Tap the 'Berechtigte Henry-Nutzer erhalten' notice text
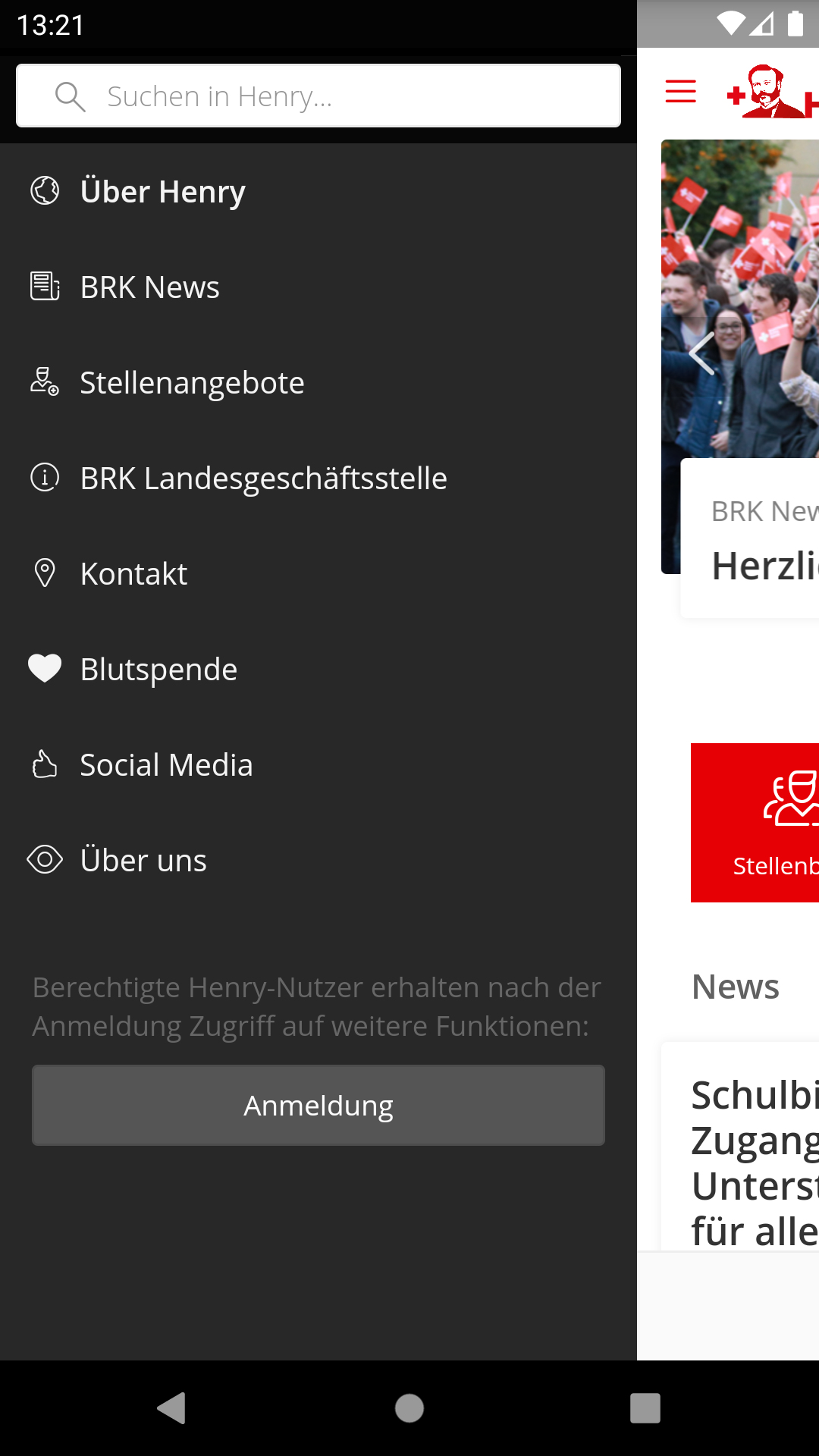This screenshot has width=819, height=1456. [x=317, y=1006]
